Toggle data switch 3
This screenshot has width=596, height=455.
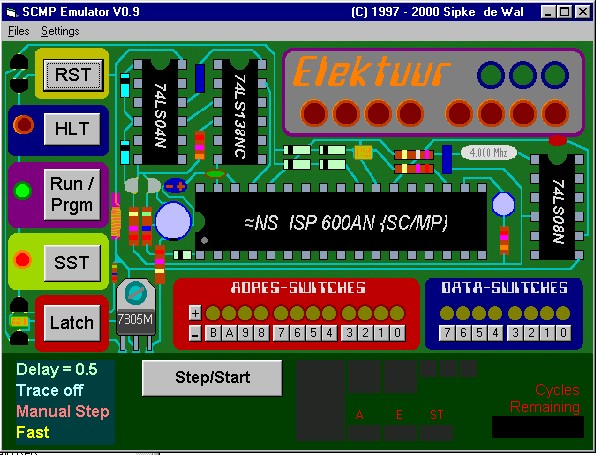[x=515, y=333]
